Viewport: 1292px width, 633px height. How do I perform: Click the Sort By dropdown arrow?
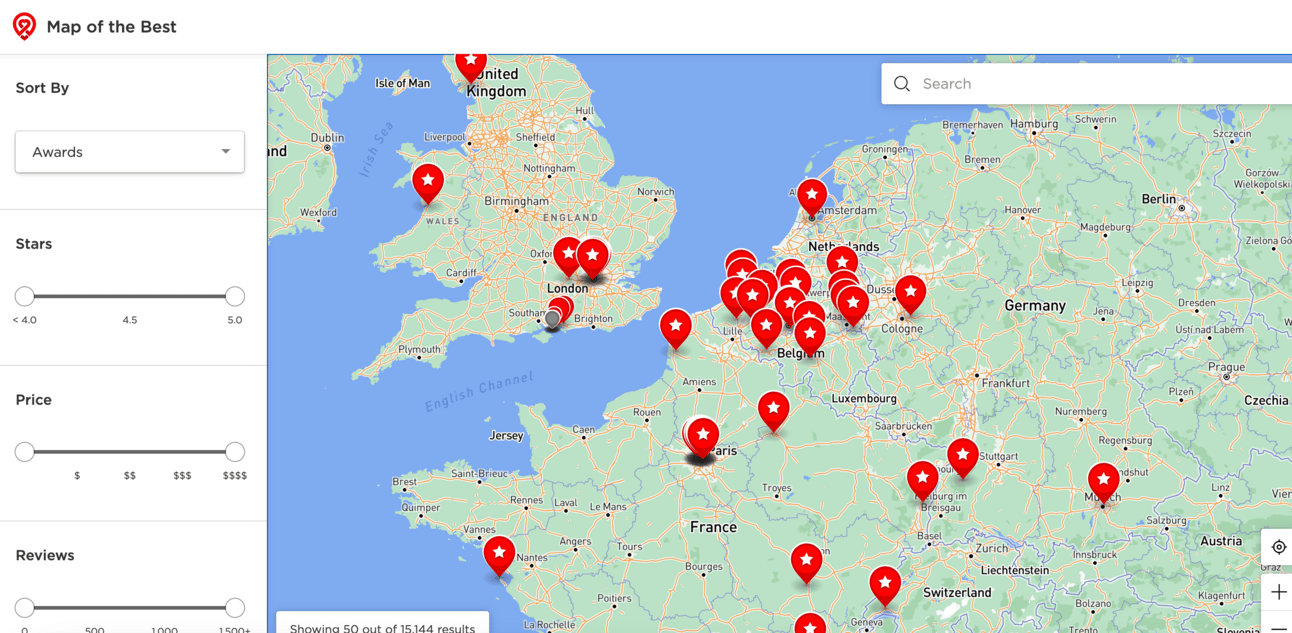click(226, 152)
